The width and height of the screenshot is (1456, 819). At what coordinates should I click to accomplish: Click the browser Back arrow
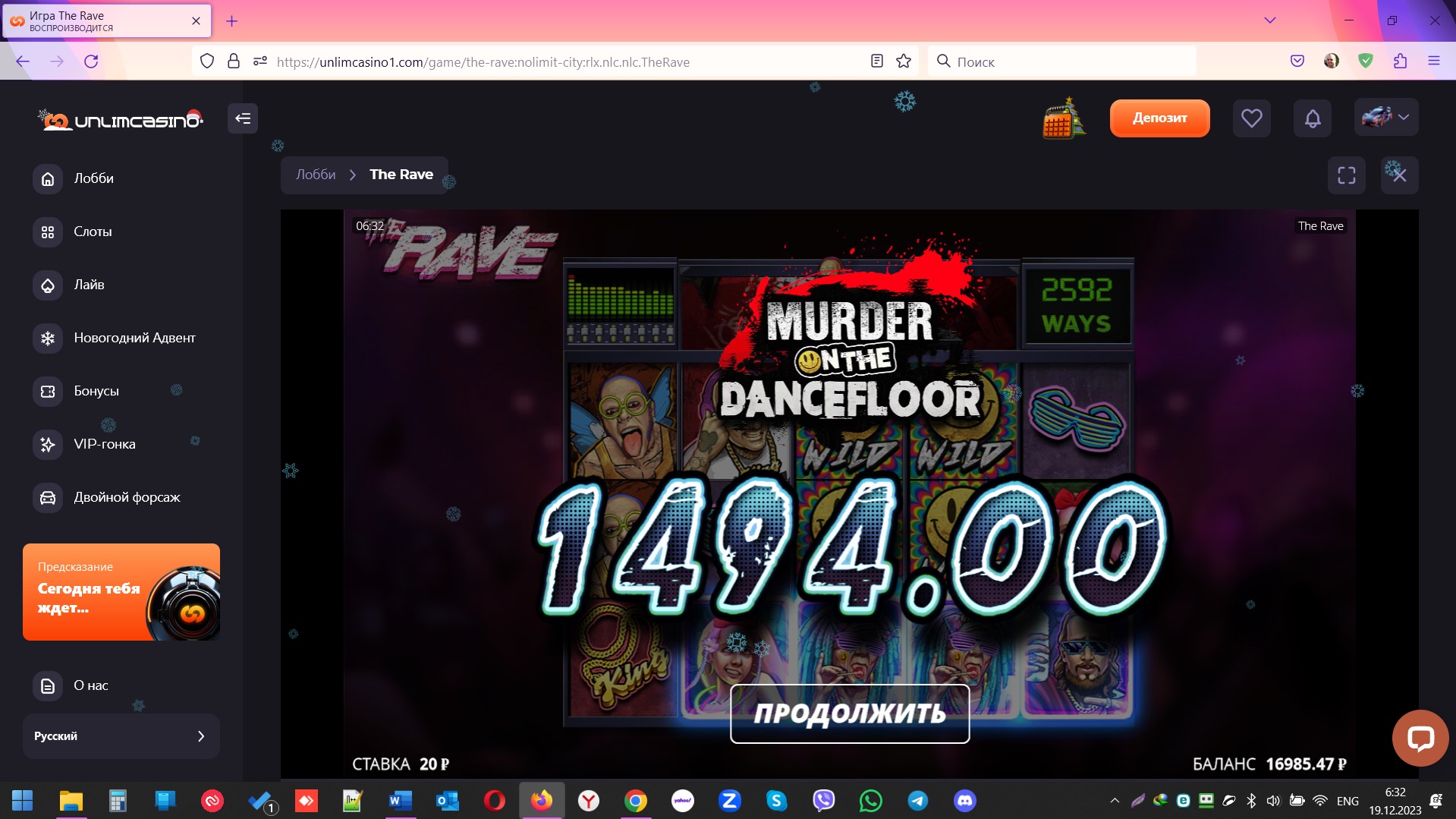(23, 61)
